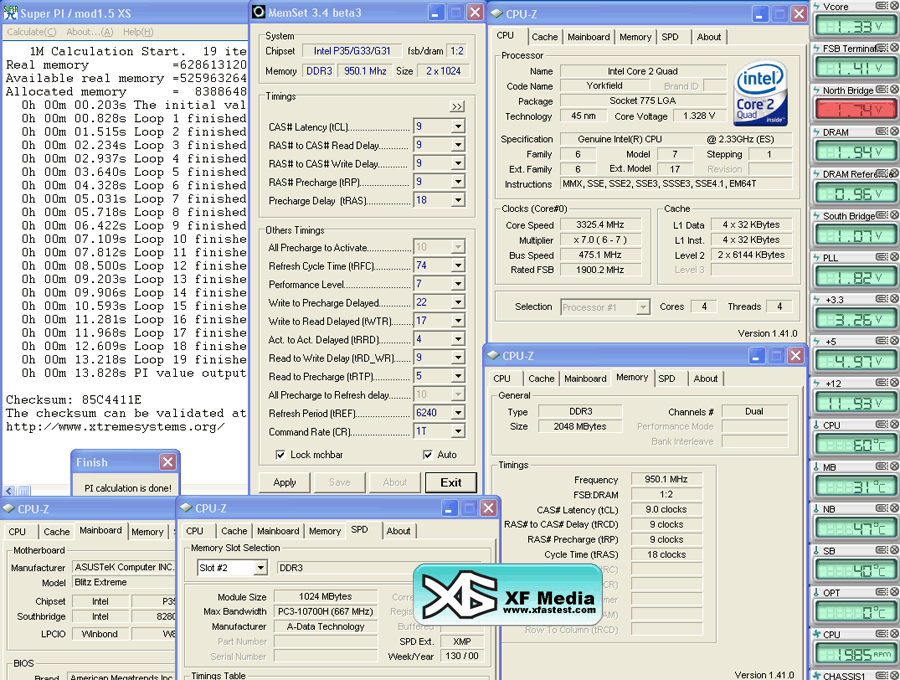Click the Bus Speed 475.1 MHz value
The height and width of the screenshot is (680, 900).
click(600, 255)
